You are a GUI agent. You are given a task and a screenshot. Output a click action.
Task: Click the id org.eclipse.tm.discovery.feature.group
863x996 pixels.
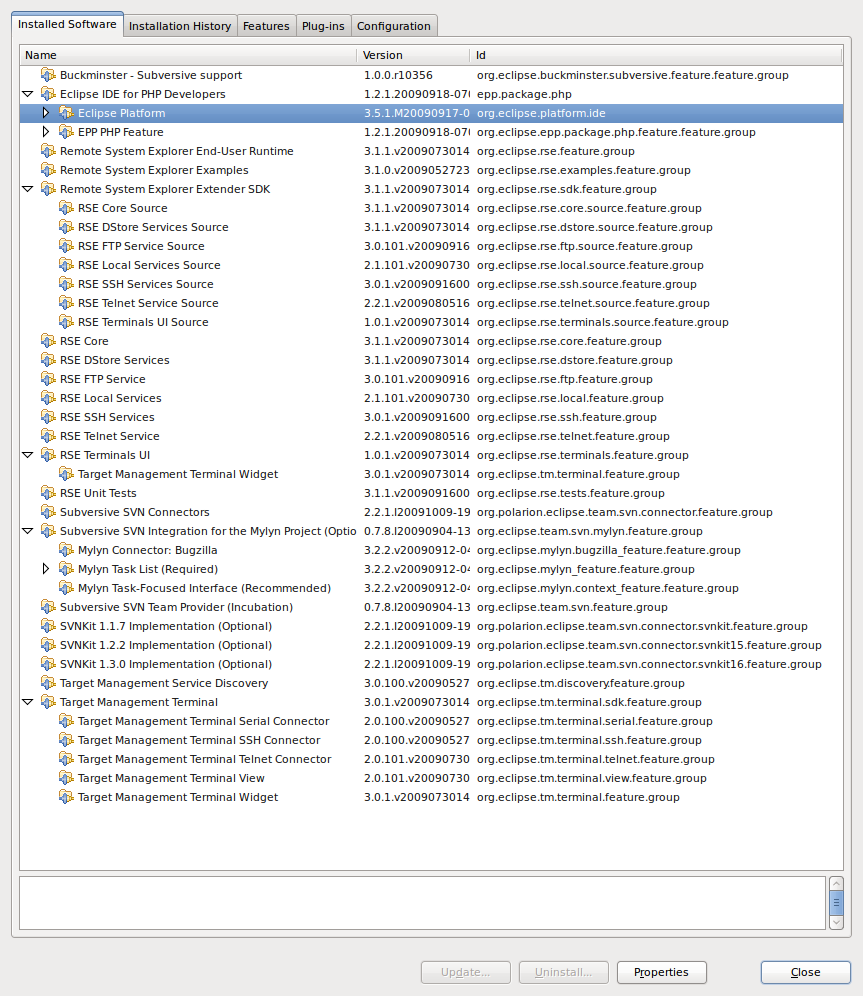click(x=580, y=683)
